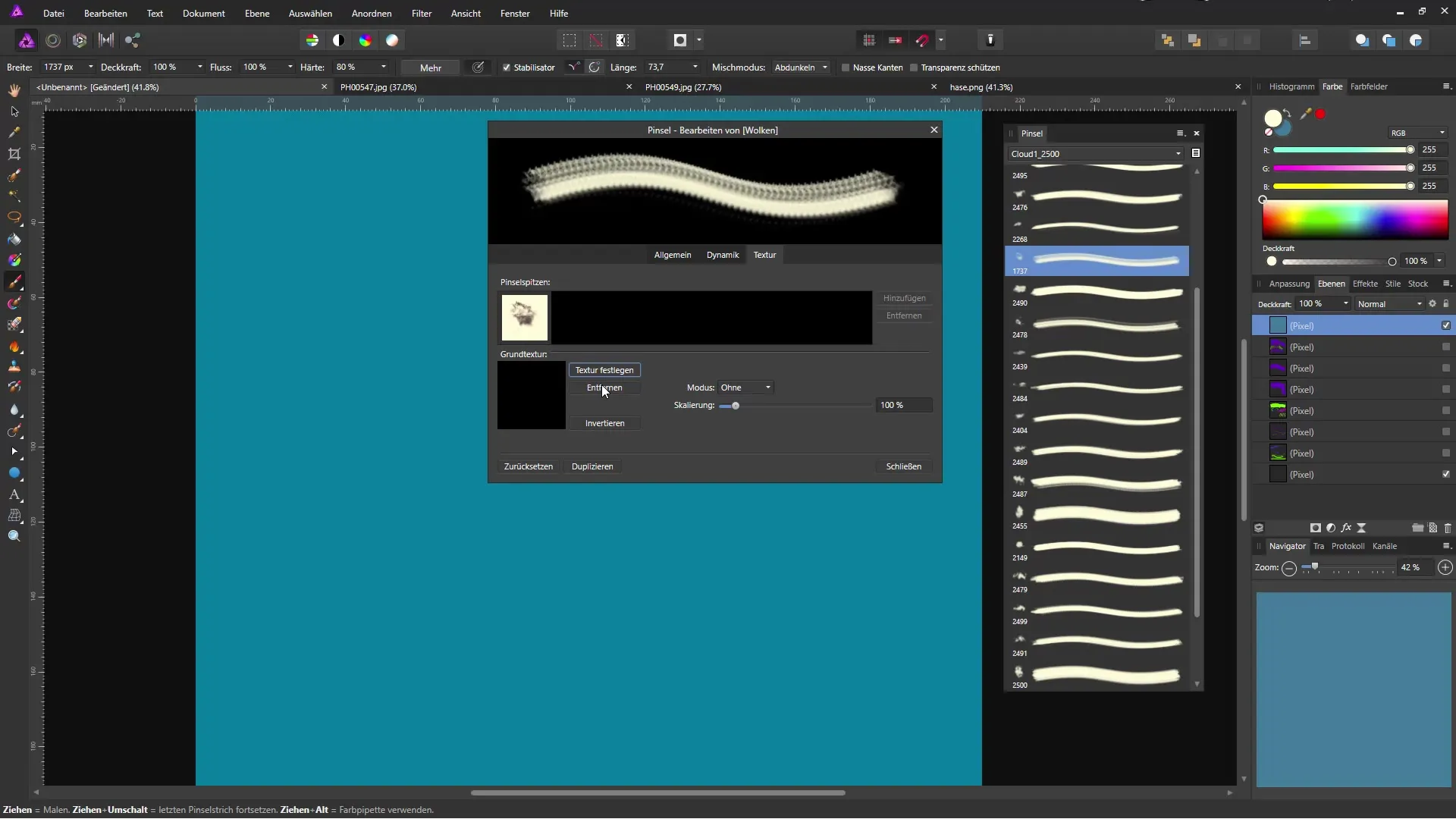Enable Transparenz schützen checkbox

pos(914,67)
